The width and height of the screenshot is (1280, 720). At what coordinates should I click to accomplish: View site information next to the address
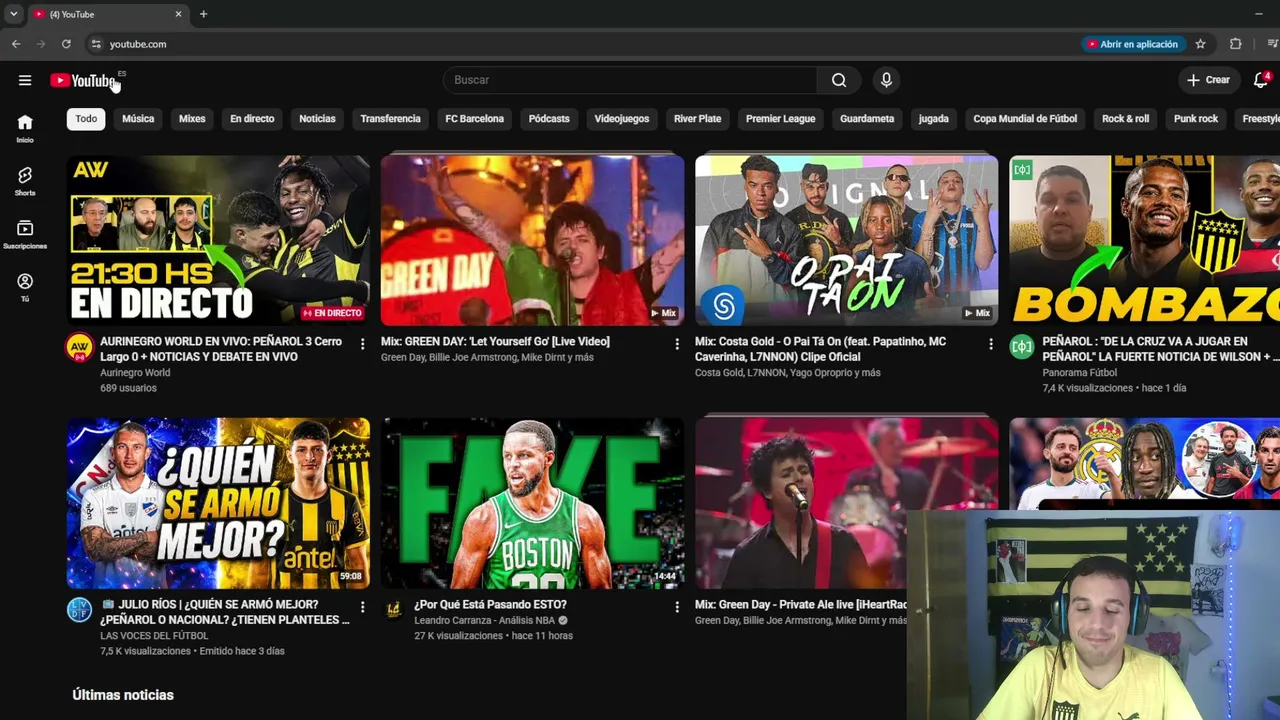(x=96, y=44)
